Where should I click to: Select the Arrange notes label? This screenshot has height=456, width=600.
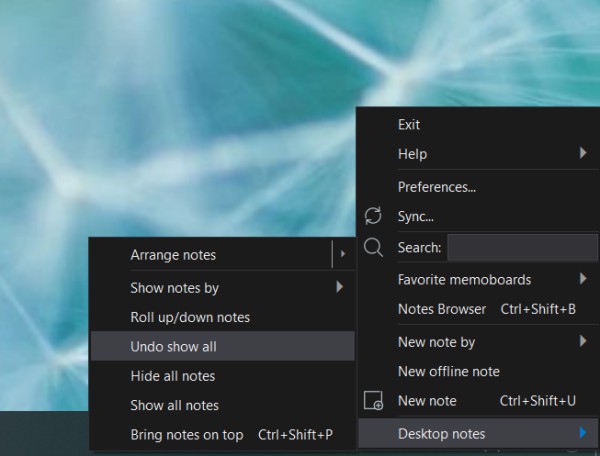[x=173, y=255]
